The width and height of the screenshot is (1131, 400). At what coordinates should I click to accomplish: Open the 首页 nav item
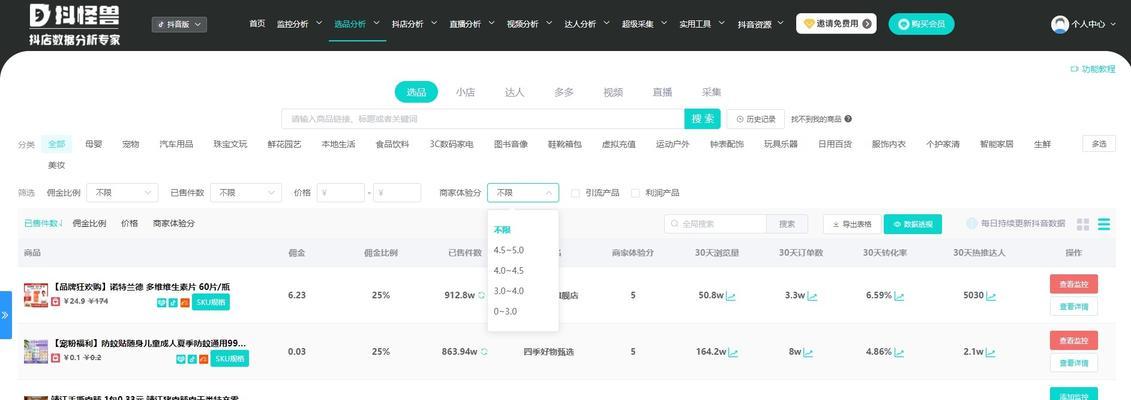(x=257, y=24)
